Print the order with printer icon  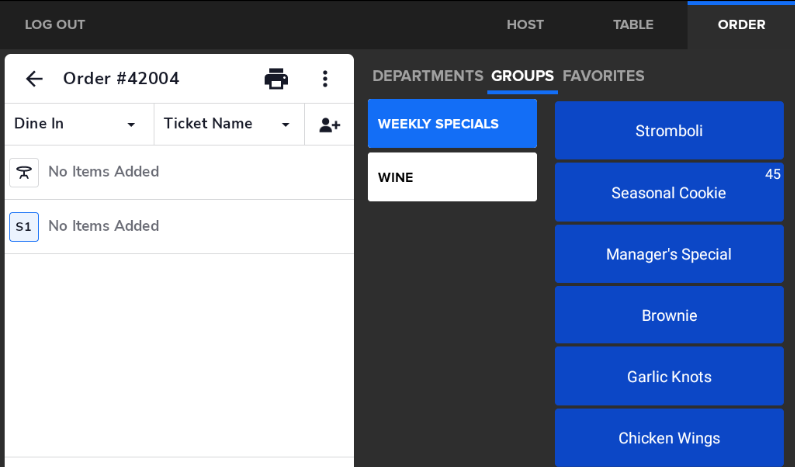[276, 79]
